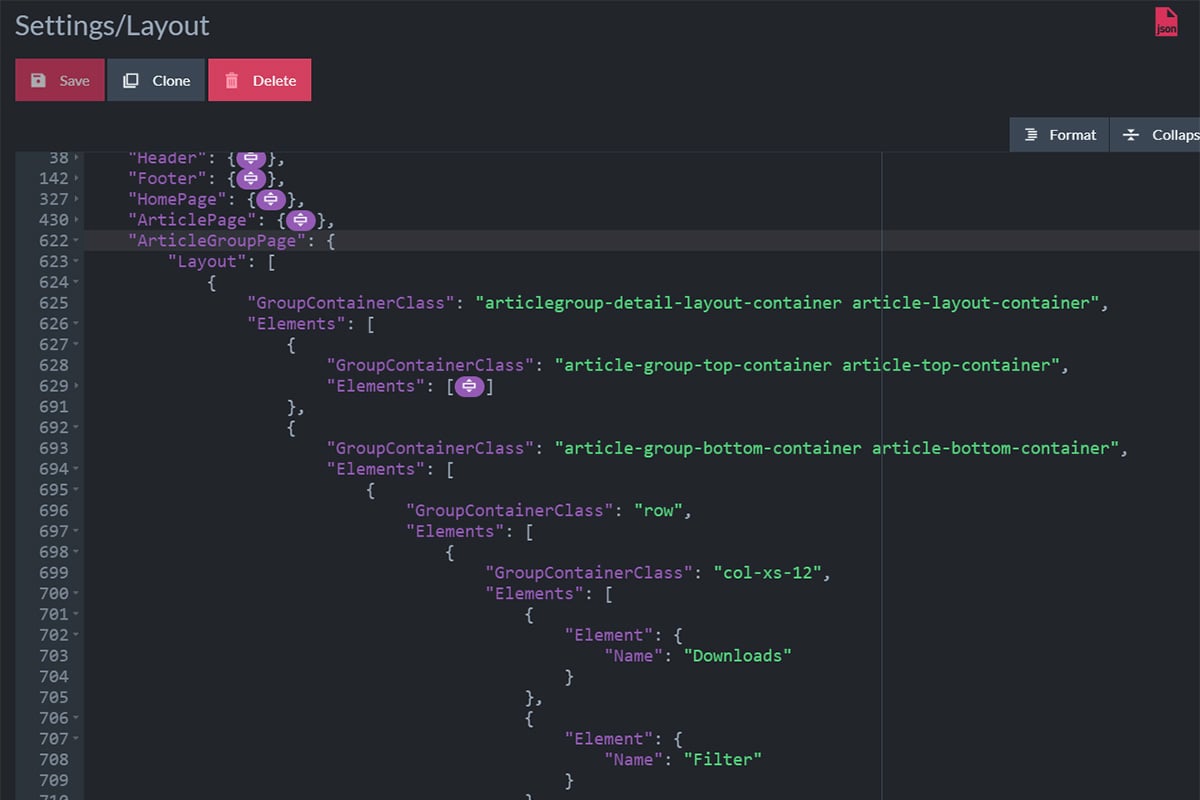The image size is (1200, 800).
Task: Clone the current layout
Action: [x=156, y=81]
